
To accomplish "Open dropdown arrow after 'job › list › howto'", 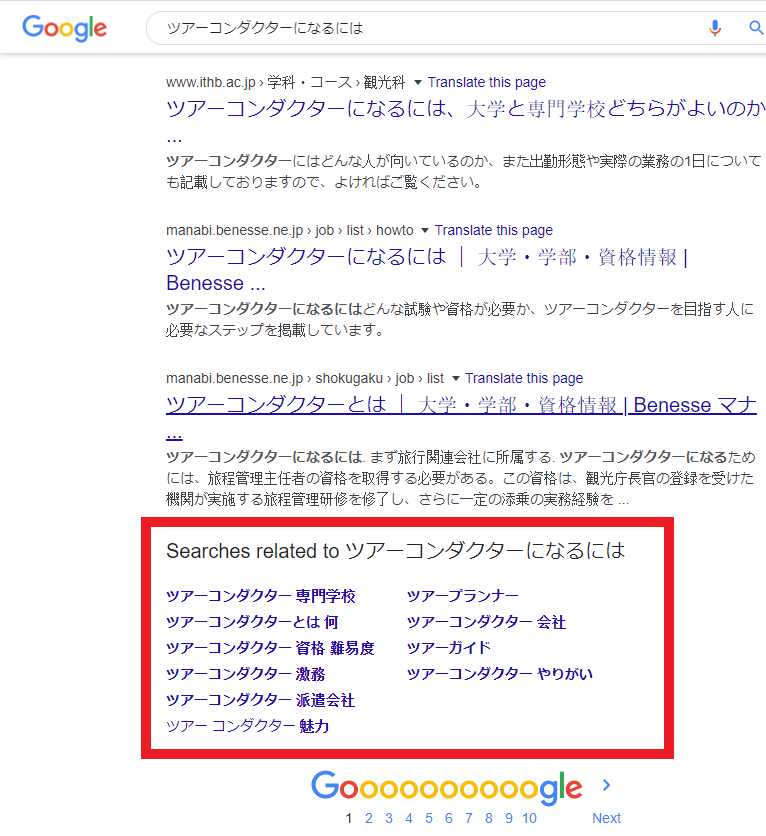I will pyautogui.click(x=425, y=230).
